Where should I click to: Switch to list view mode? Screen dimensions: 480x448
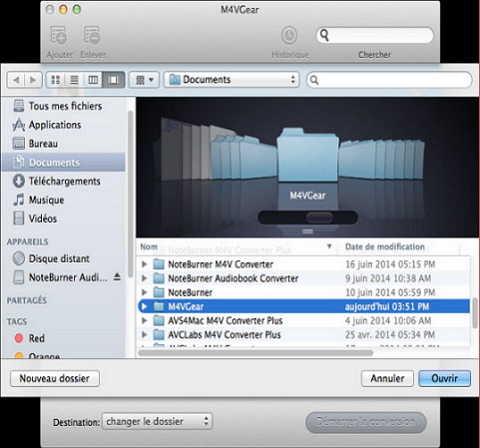pyautogui.click(x=74, y=80)
